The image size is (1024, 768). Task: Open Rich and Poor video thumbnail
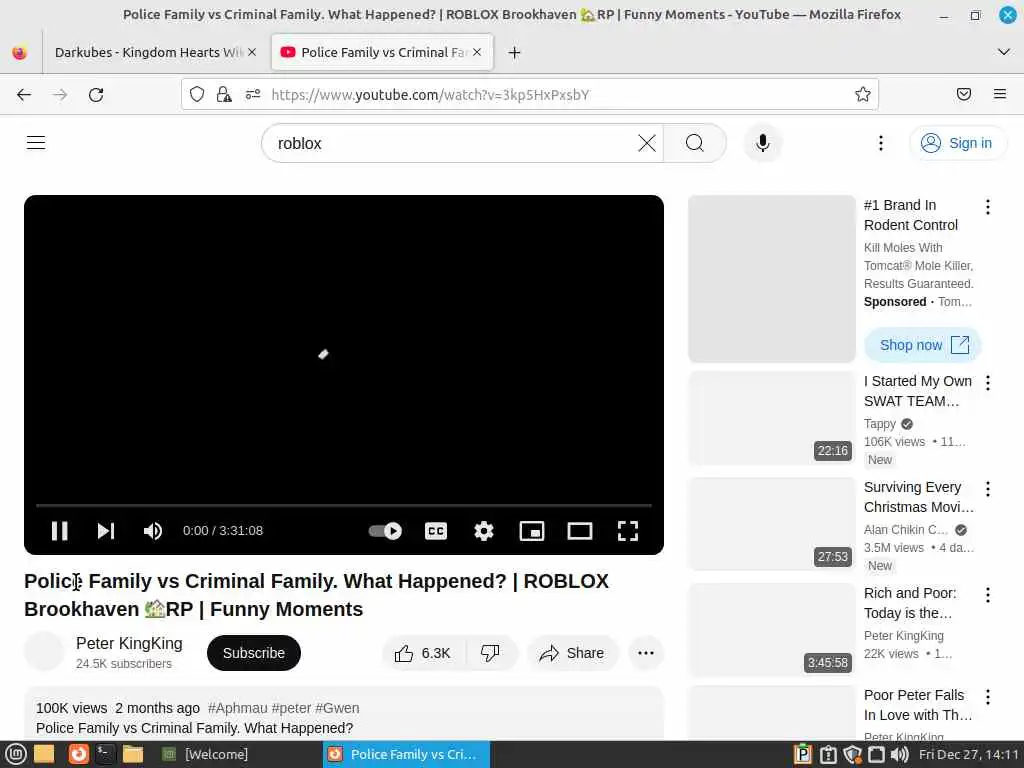(771, 630)
